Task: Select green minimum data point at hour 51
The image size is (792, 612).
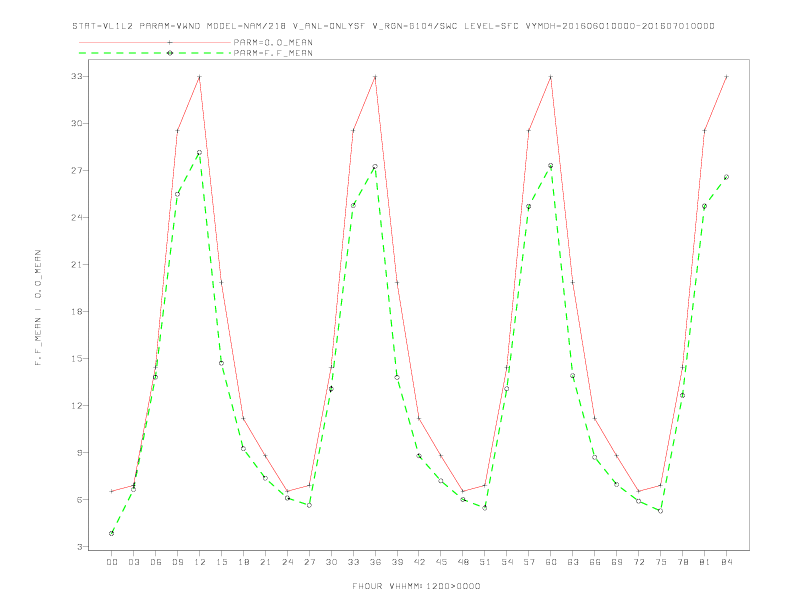Action: coord(485,508)
